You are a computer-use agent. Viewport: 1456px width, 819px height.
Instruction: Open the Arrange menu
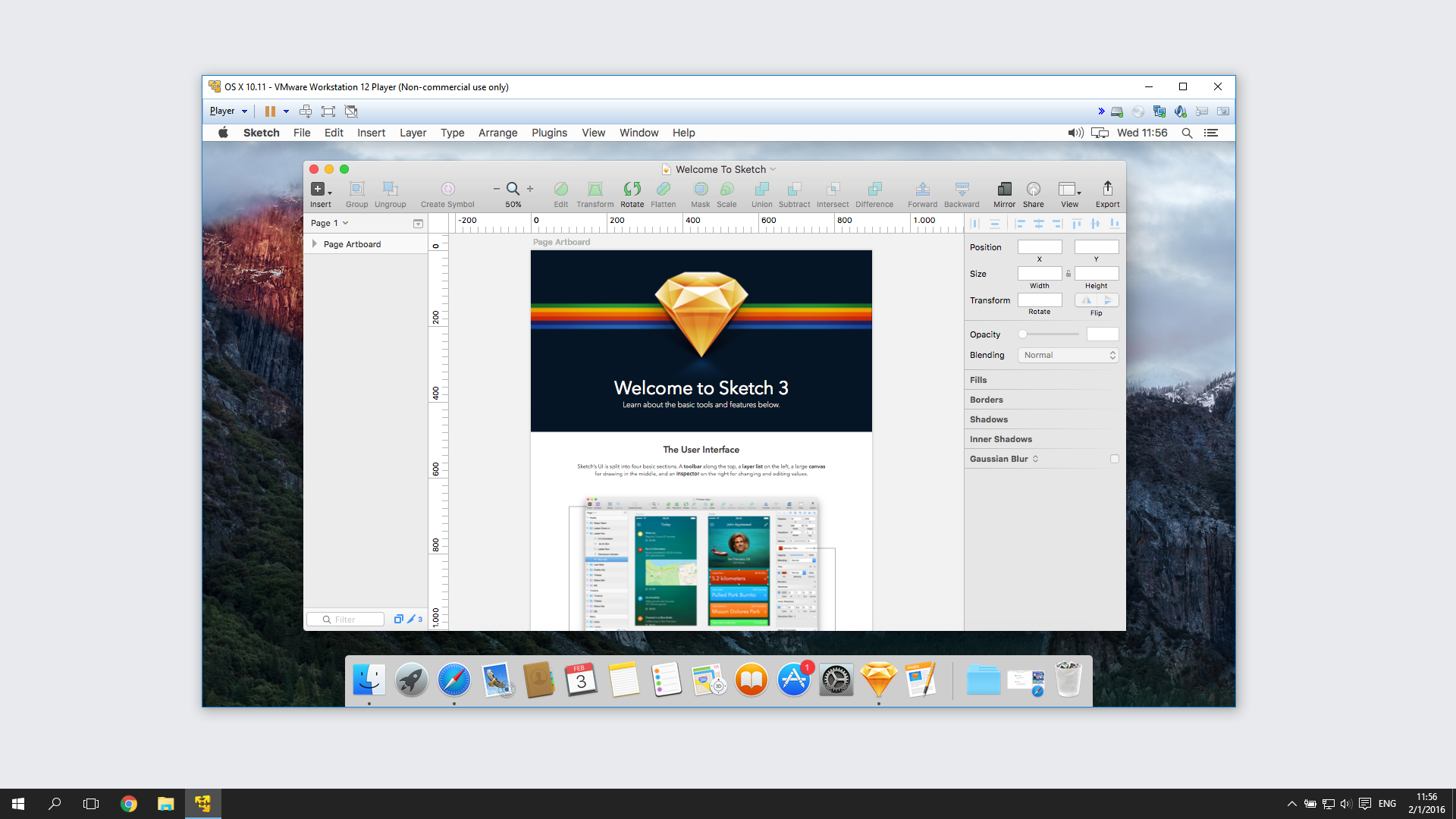(x=496, y=132)
